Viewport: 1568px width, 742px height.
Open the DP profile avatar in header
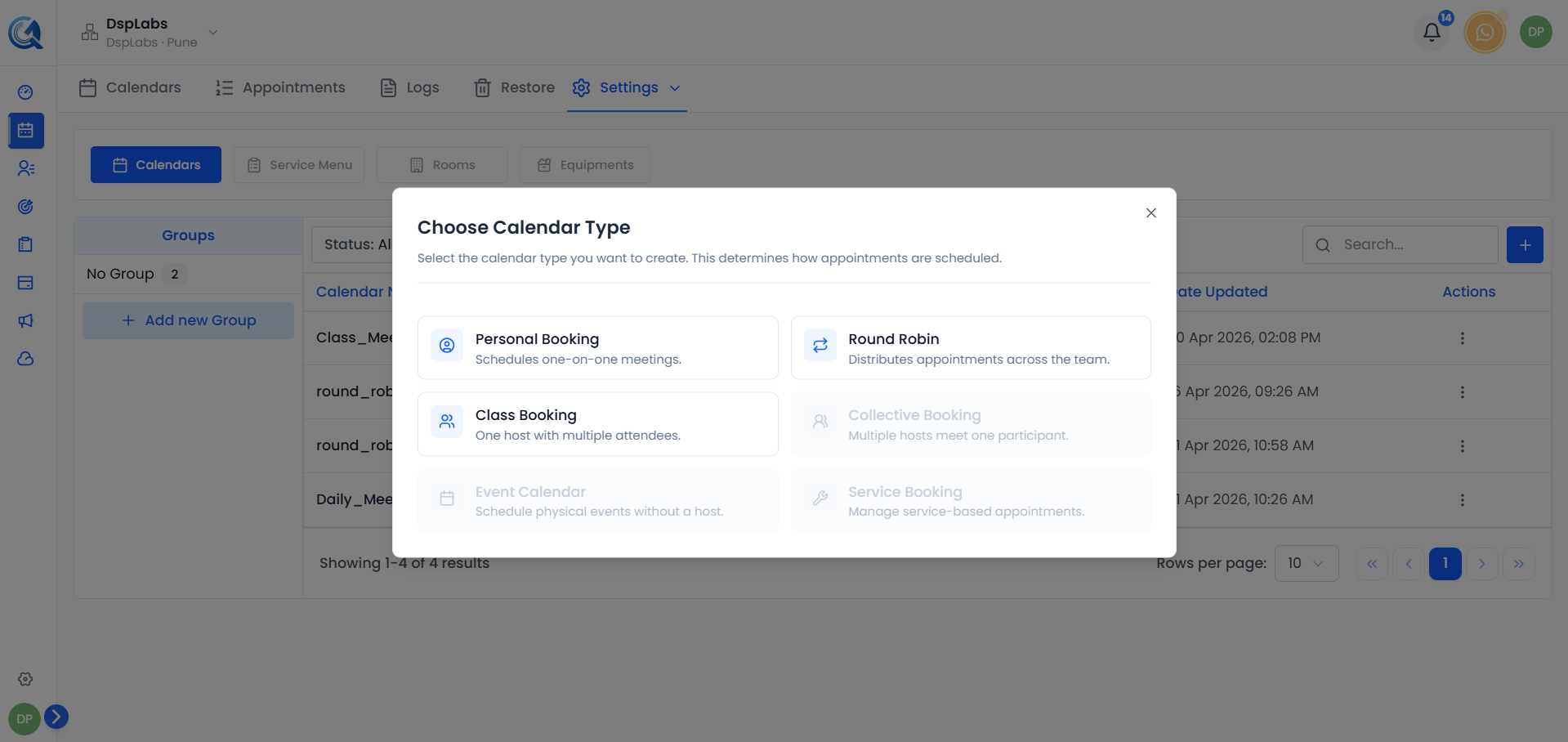pos(1536,33)
